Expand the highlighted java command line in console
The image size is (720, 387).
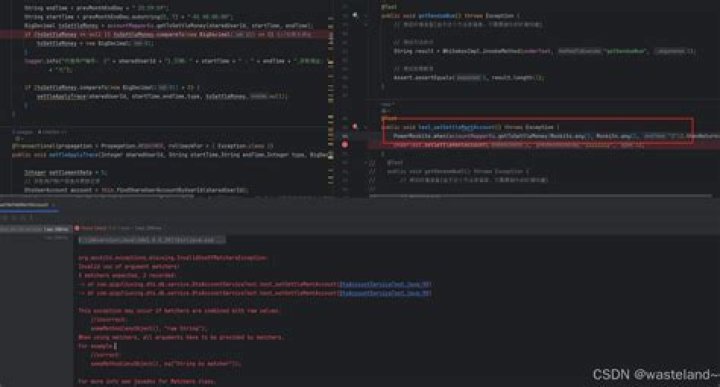coord(152,240)
